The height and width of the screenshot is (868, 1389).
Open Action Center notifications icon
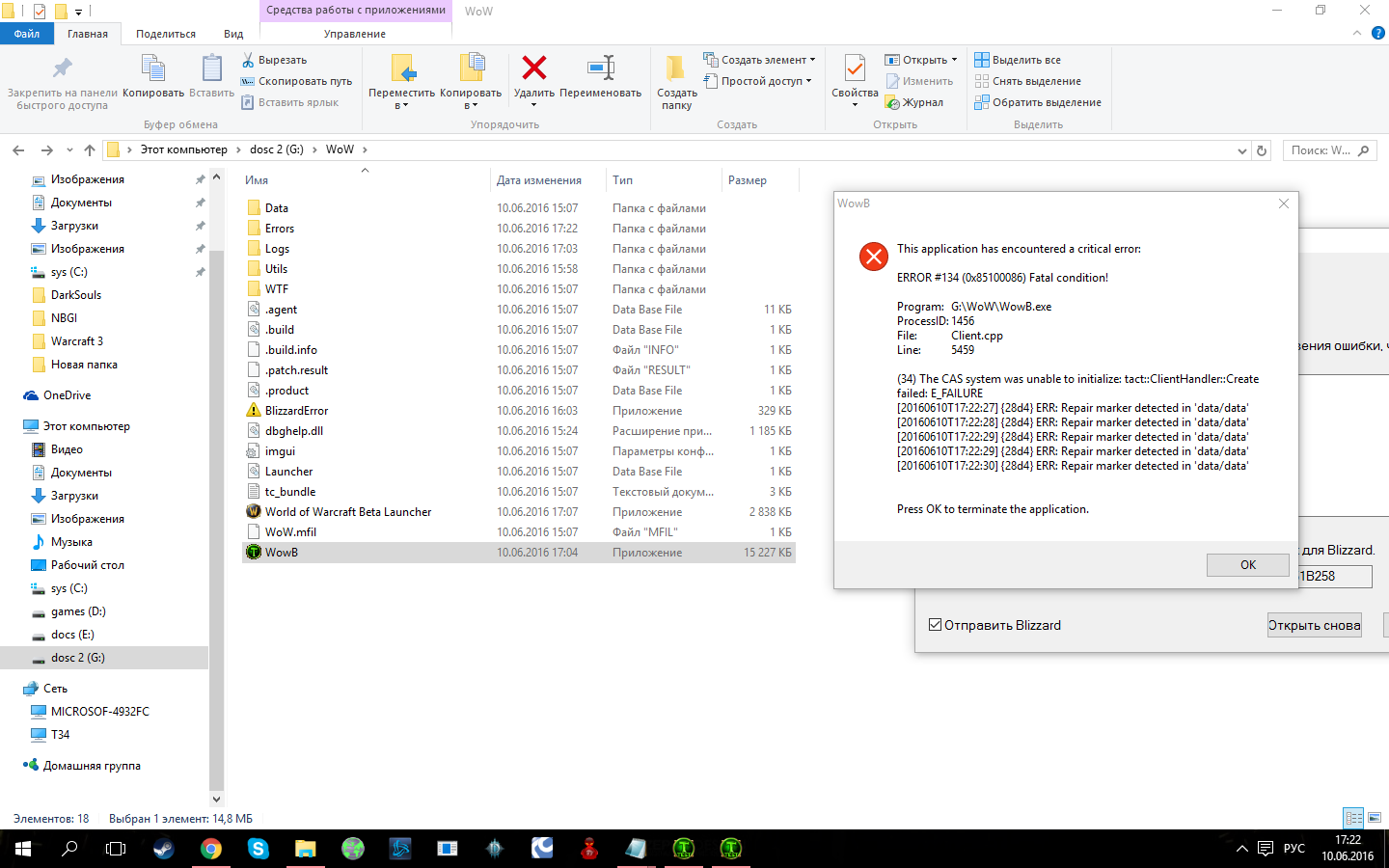tap(1266, 849)
